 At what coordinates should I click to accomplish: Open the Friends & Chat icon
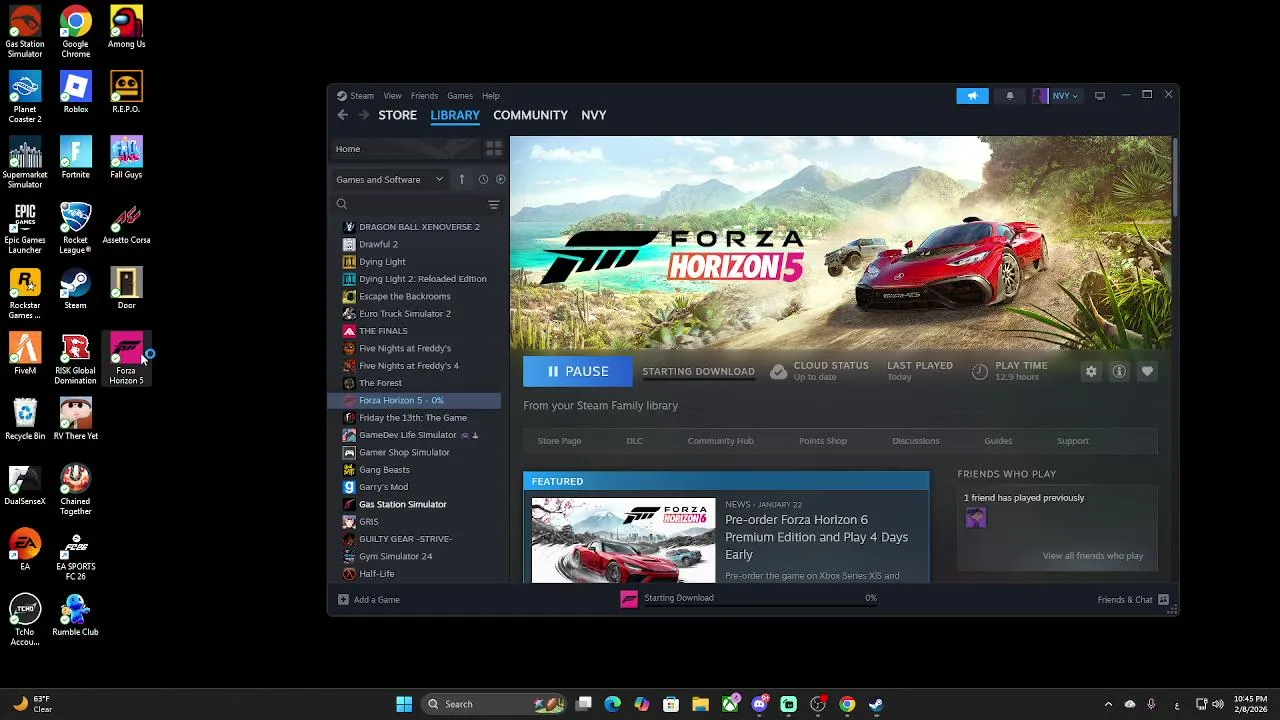pos(1163,600)
